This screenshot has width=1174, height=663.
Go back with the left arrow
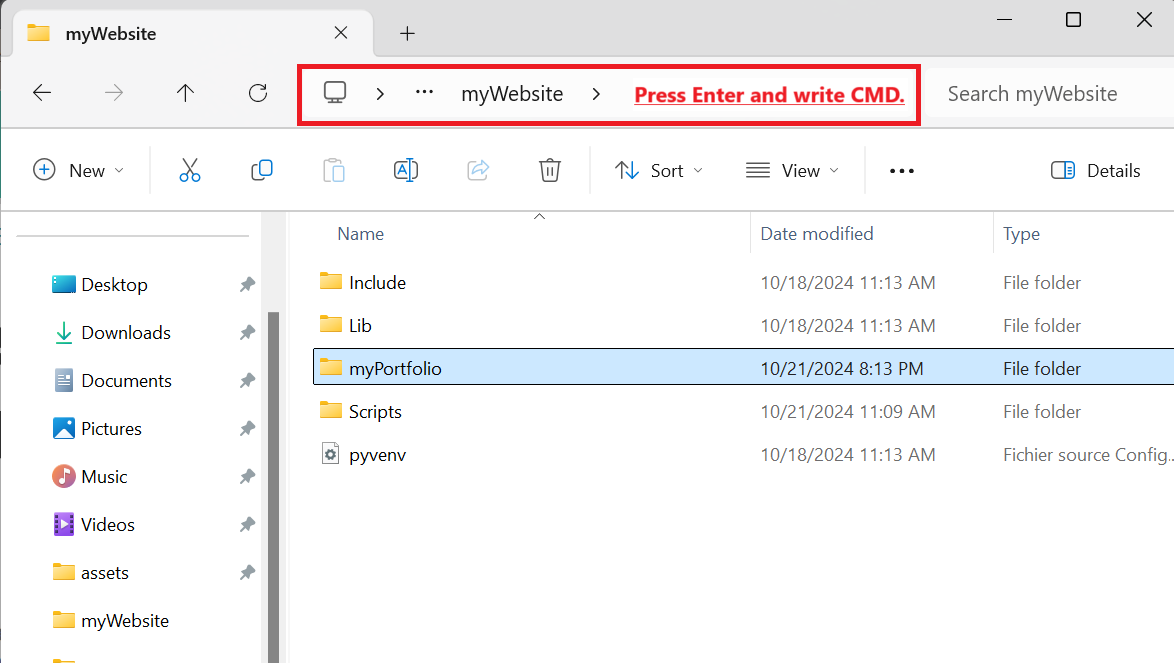(42, 93)
